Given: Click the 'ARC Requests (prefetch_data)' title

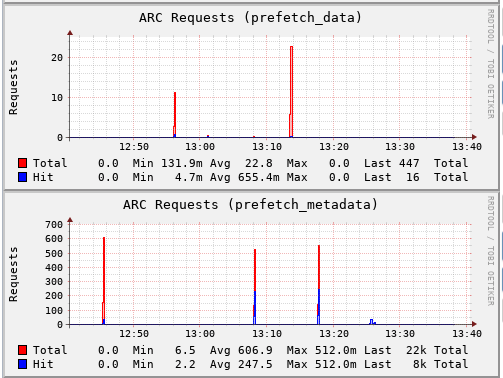Looking at the screenshot, I should point(250,18).
